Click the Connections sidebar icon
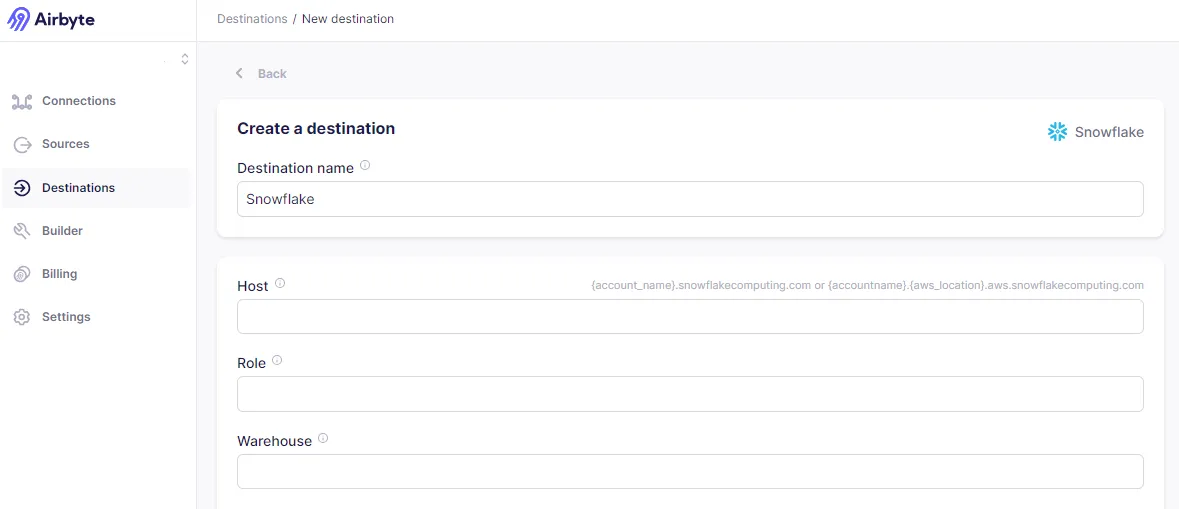1179x509 pixels. click(22, 101)
